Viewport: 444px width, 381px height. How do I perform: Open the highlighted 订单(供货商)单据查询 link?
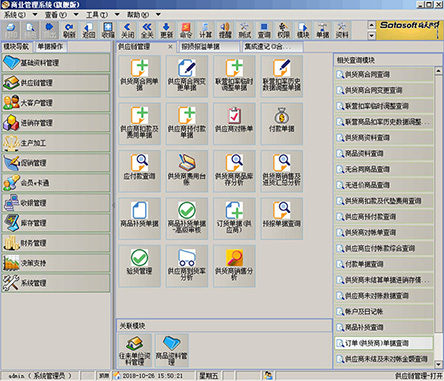384,343
